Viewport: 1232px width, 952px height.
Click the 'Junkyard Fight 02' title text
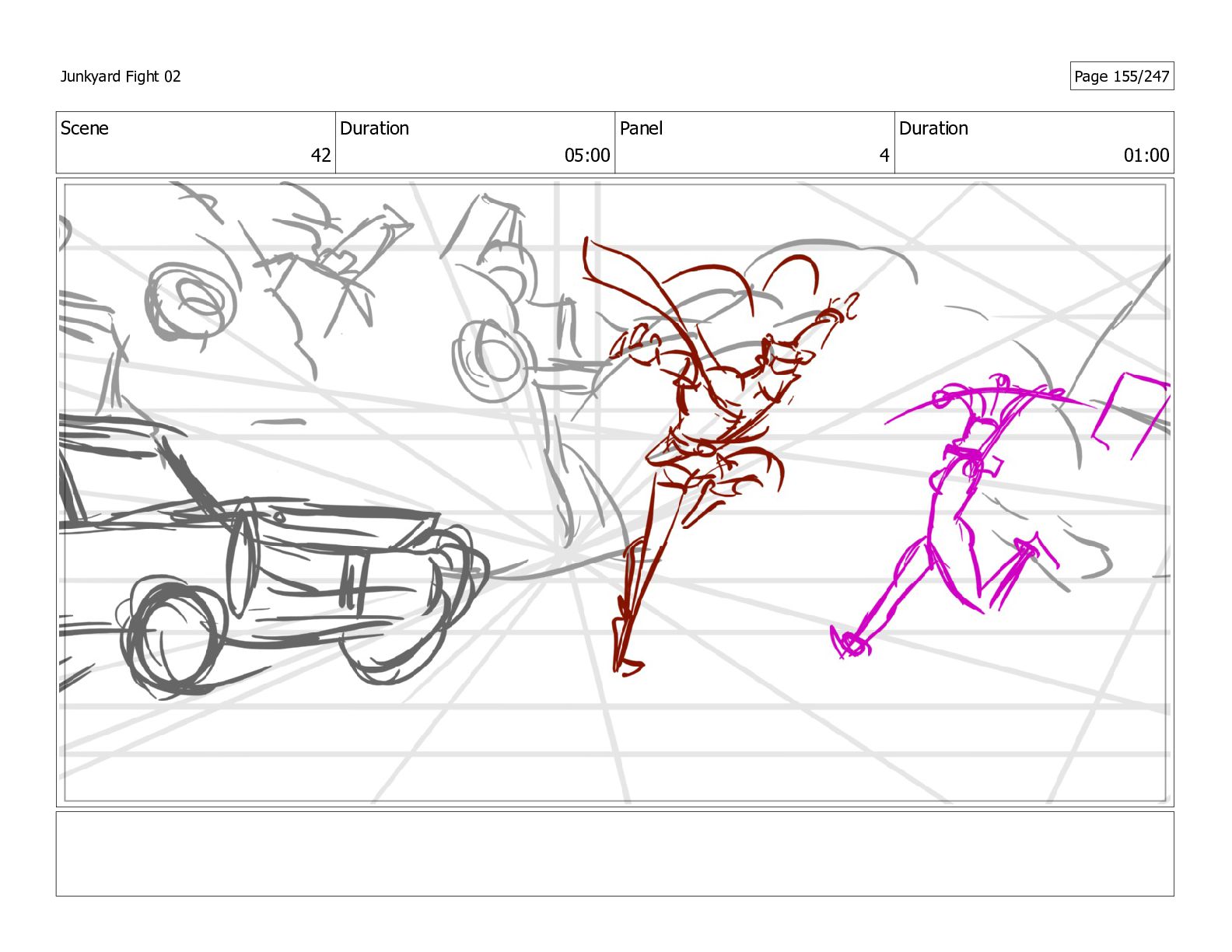[x=121, y=76]
